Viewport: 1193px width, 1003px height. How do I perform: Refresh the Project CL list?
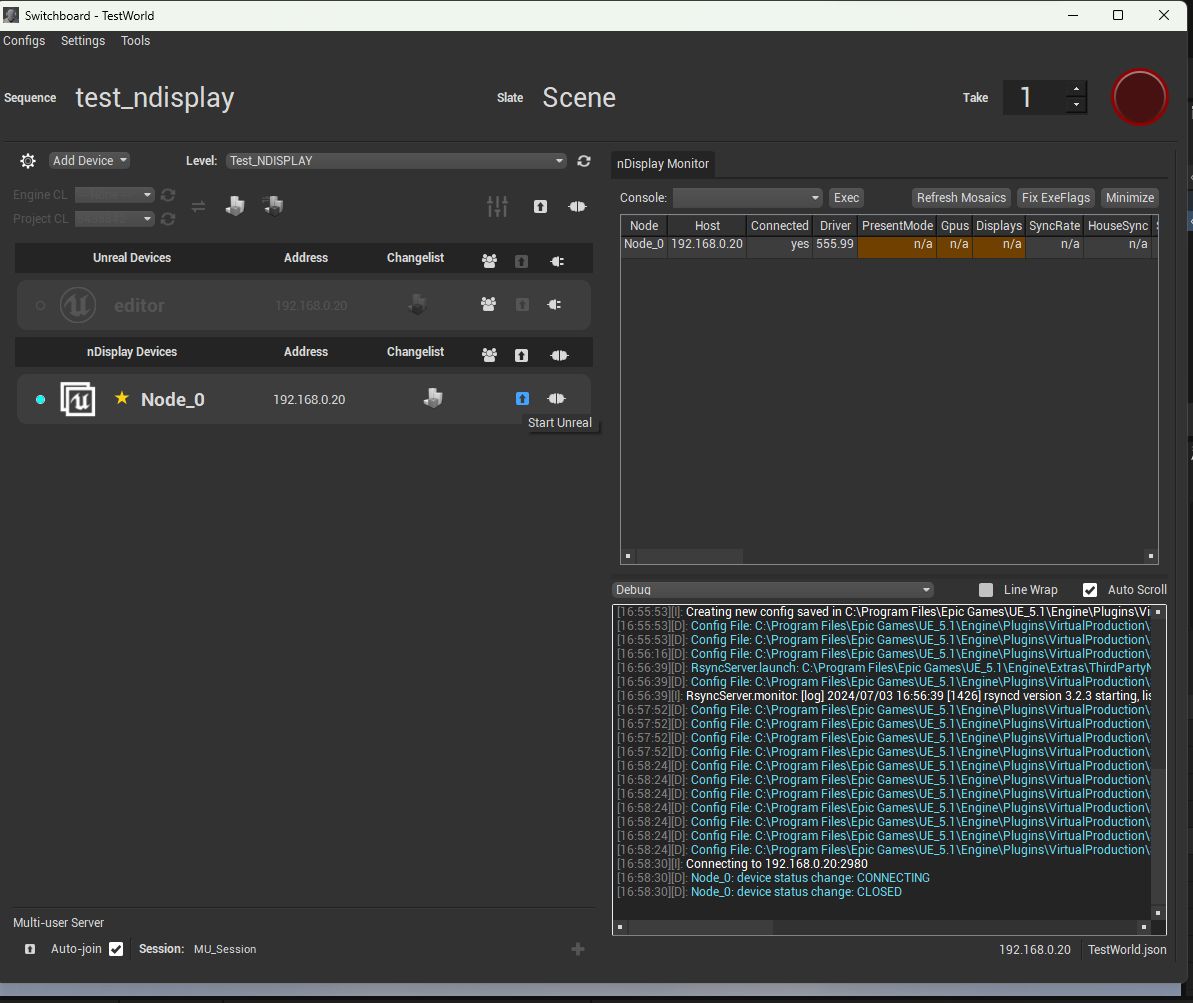coord(168,219)
